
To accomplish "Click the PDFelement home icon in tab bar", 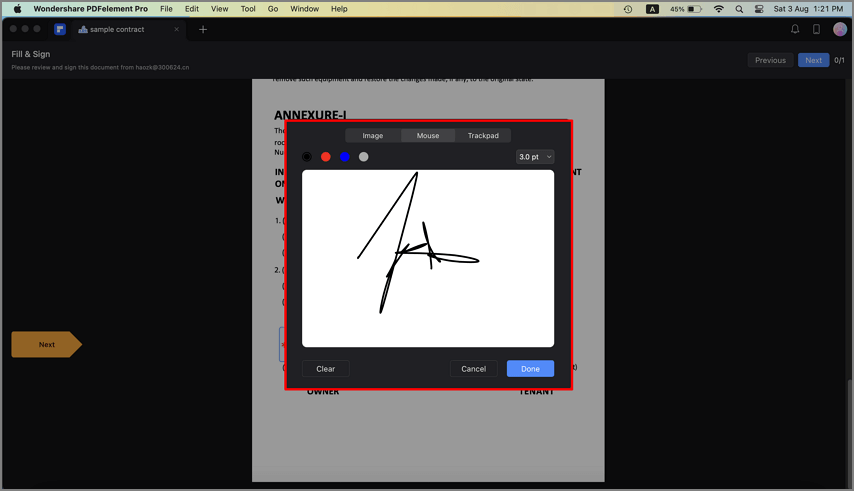I will 60,29.
